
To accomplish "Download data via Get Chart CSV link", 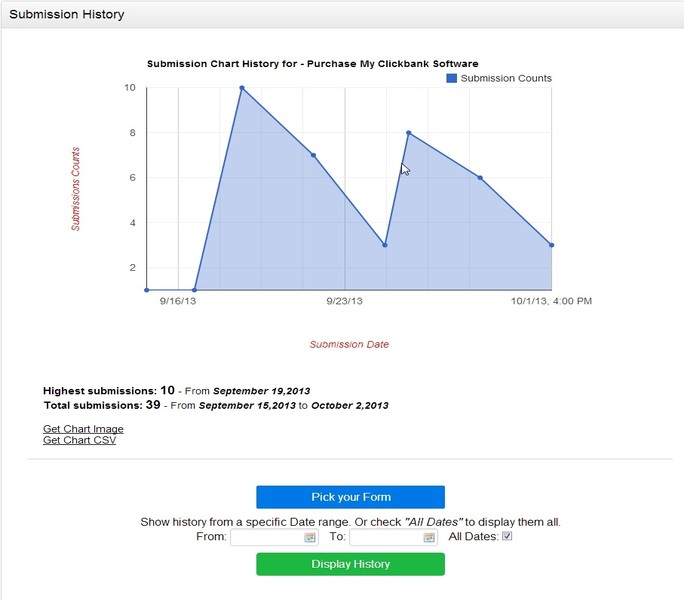I will tap(79, 440).
